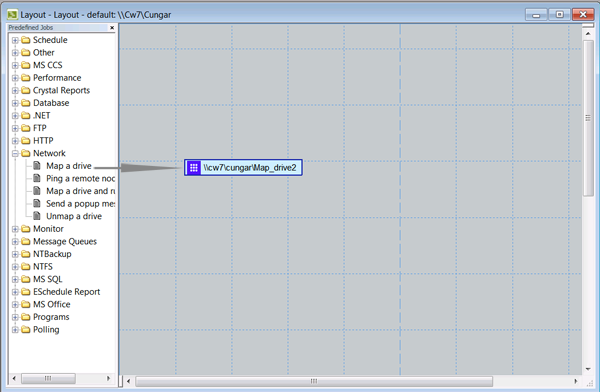
Task: Select the Map a drive document icon
Action: pyautogui.click(x=37, y=165)
